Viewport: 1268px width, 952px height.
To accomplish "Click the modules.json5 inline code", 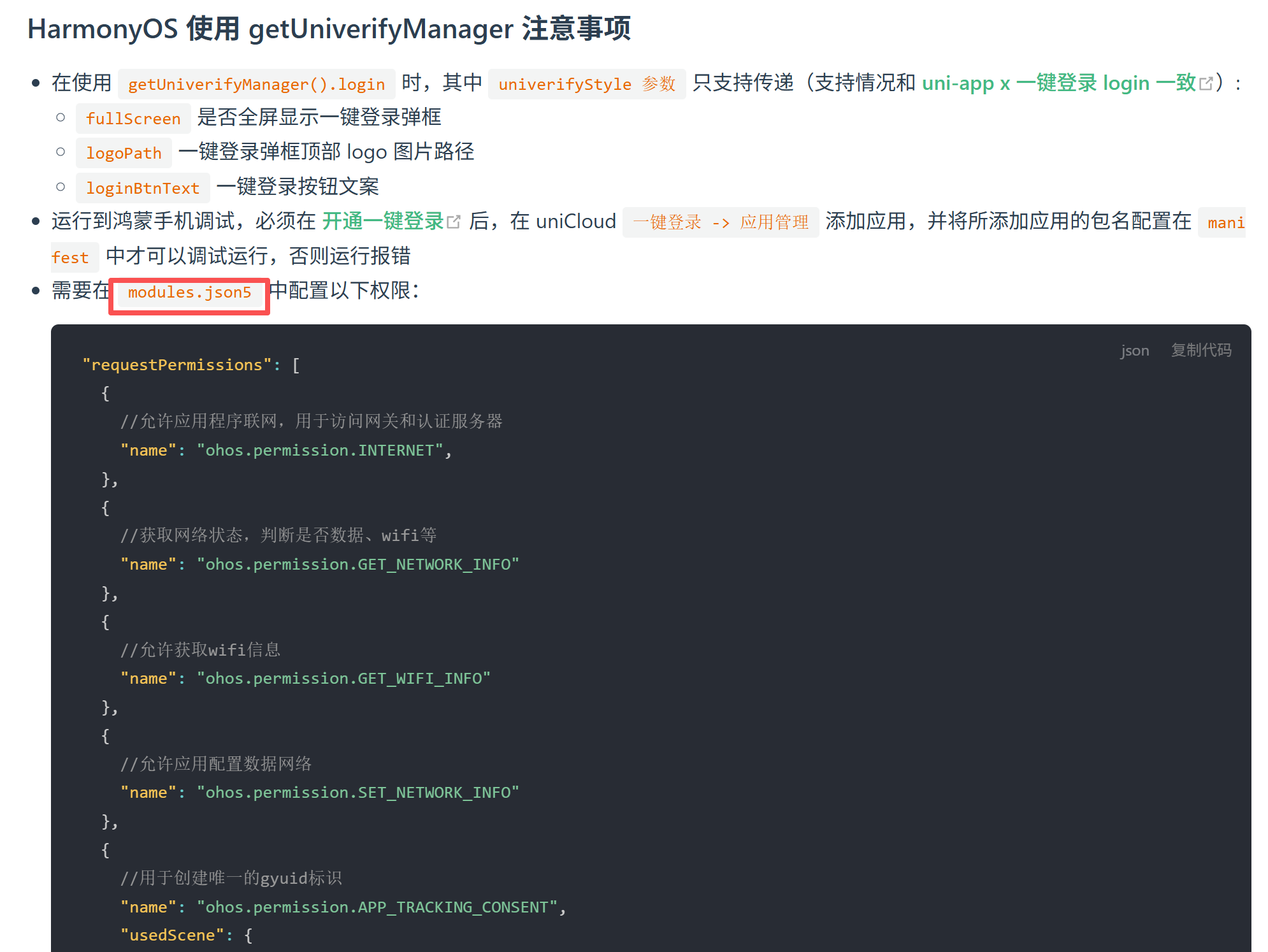I will click(189, 292).
